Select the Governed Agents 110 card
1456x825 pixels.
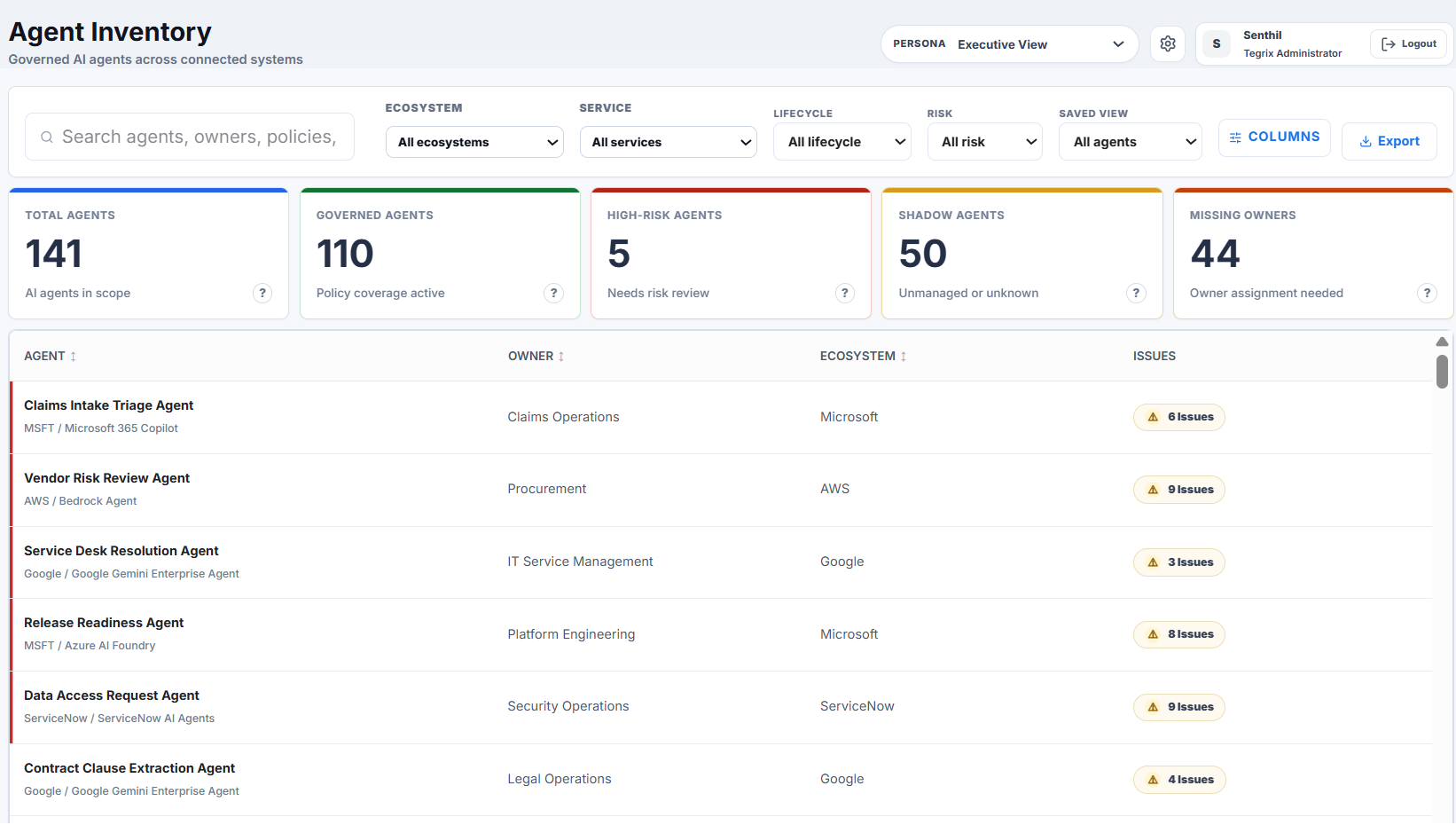pos(440,254)
